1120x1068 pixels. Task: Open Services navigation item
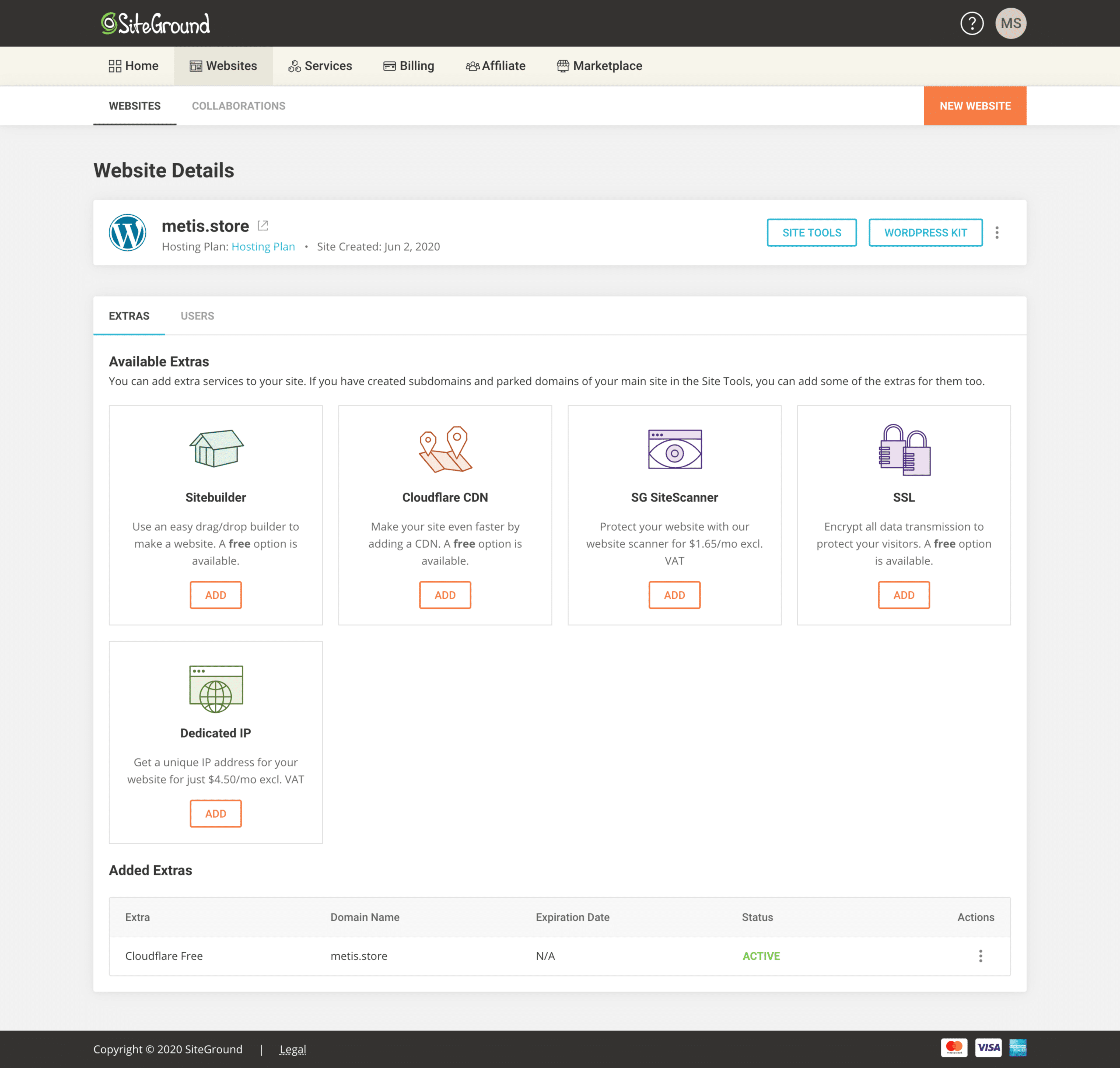click(x=320, y=66)
